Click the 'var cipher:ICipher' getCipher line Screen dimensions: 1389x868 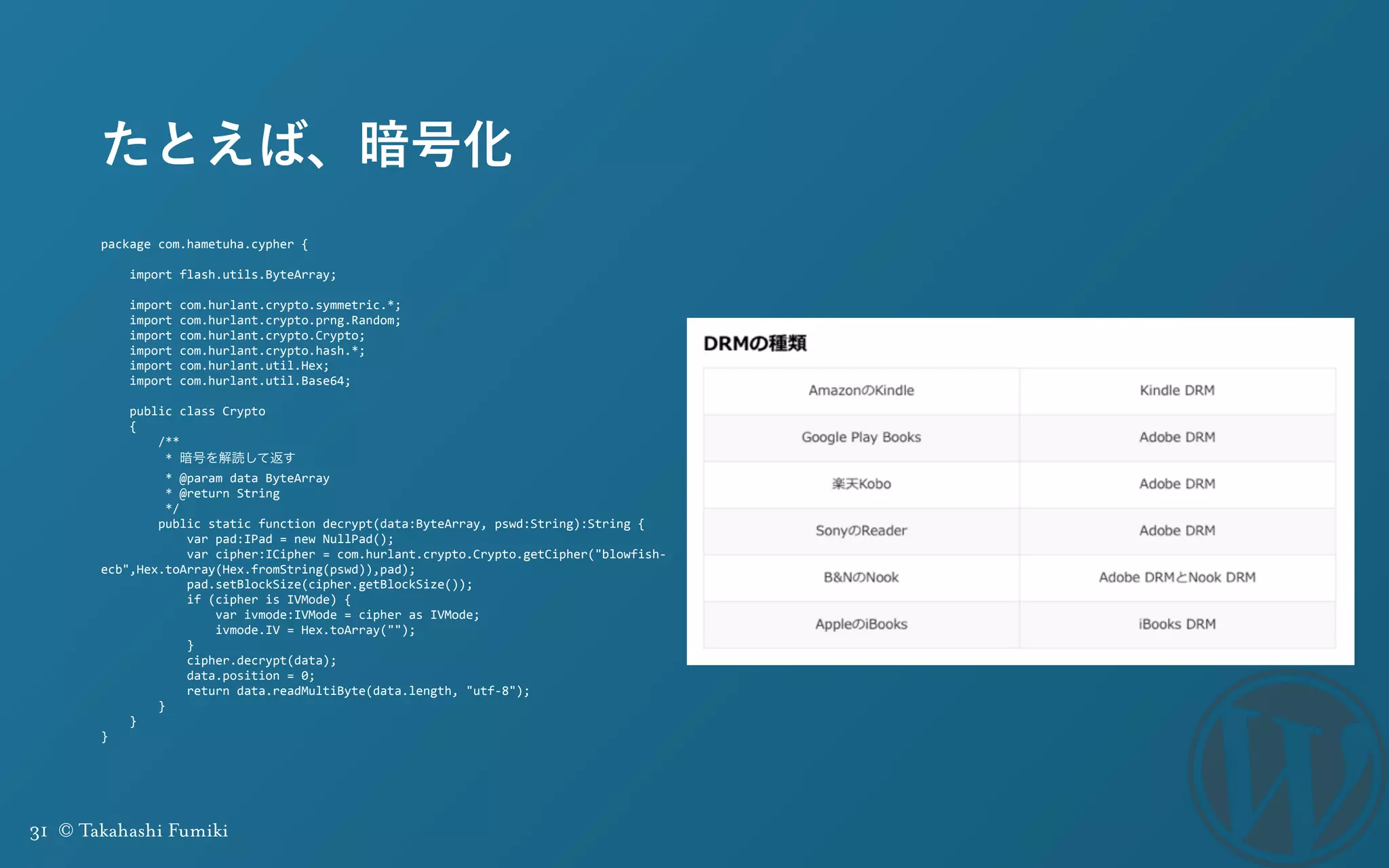click(x=427, y=555)
